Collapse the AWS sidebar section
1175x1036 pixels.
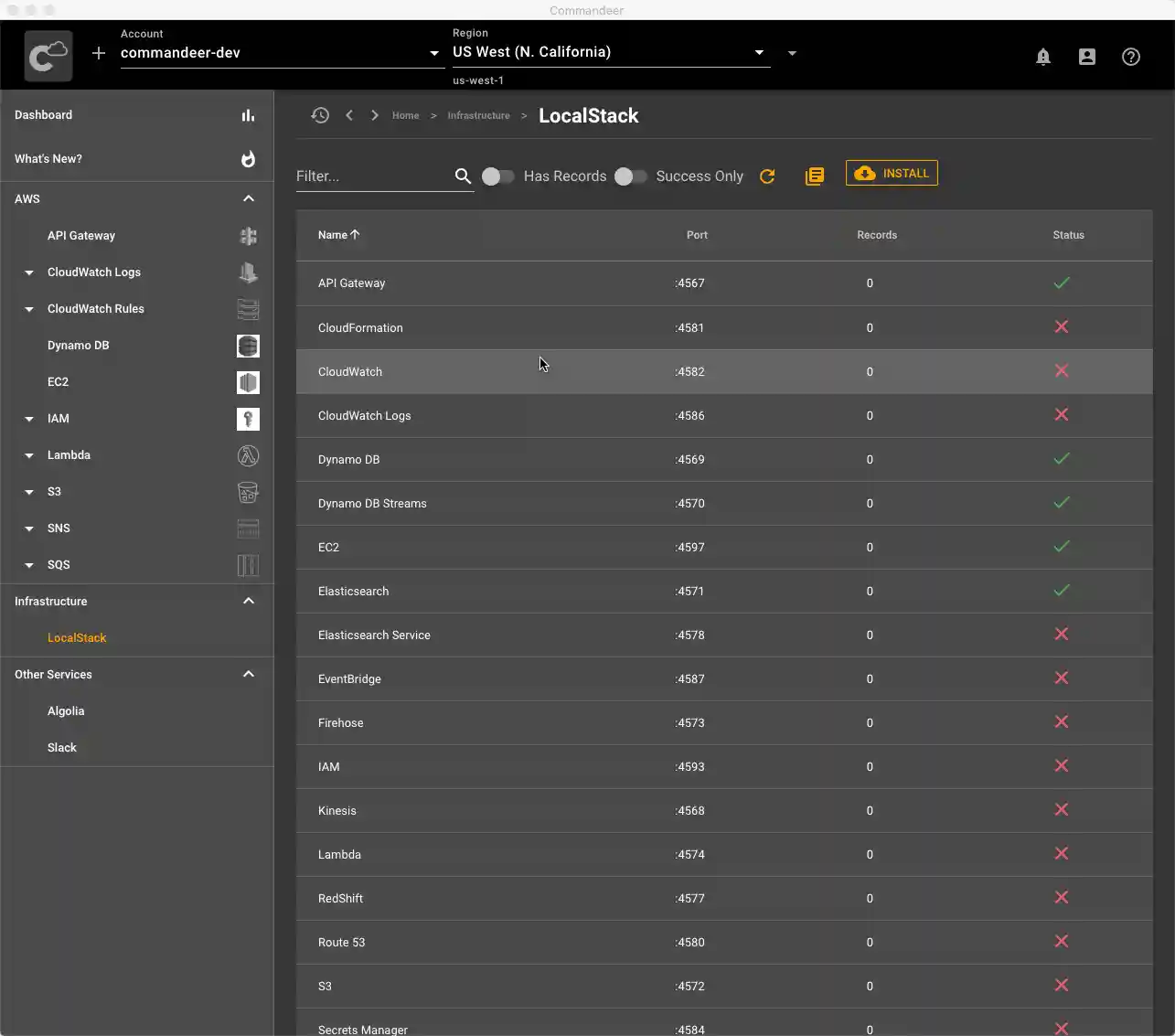[248, 198]
